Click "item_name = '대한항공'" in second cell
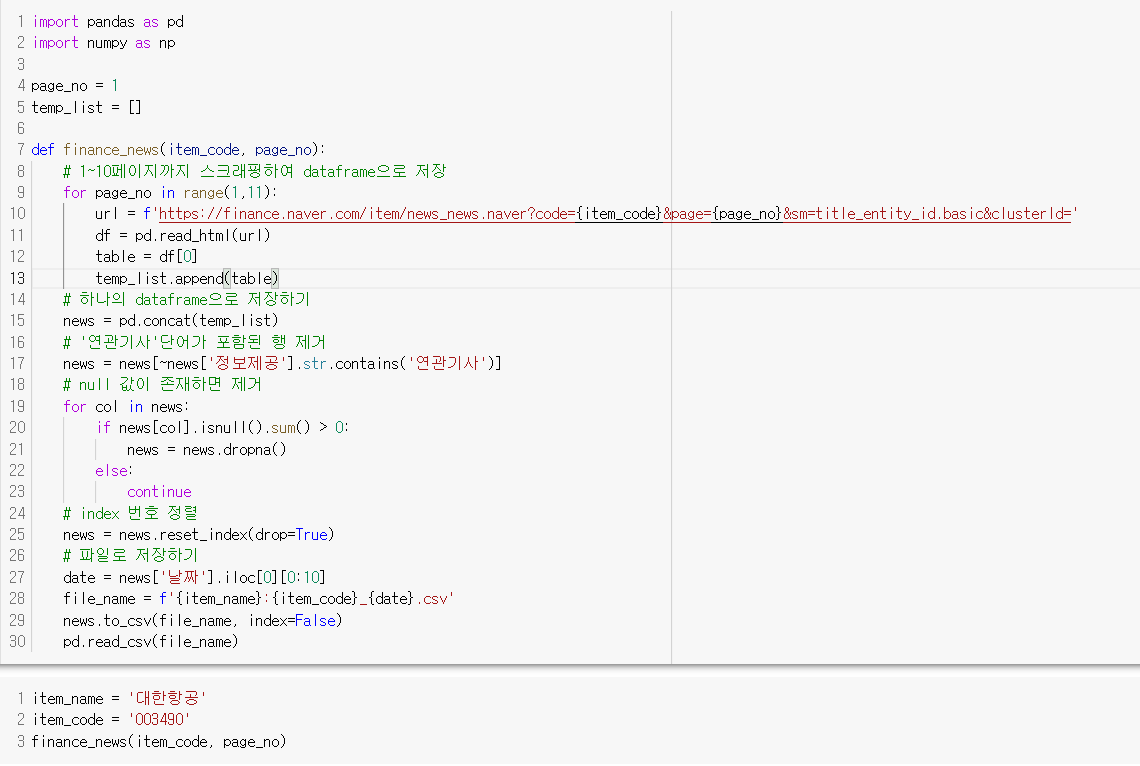1140x766 pixels. [119, 698]
